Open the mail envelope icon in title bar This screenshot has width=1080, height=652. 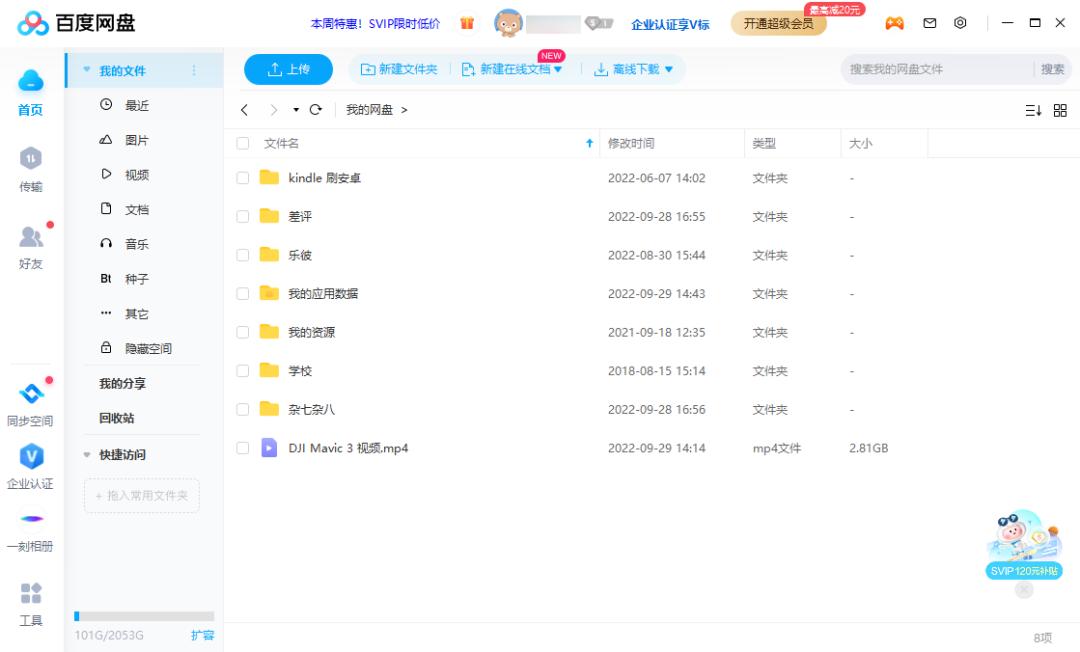click(929, 23)
